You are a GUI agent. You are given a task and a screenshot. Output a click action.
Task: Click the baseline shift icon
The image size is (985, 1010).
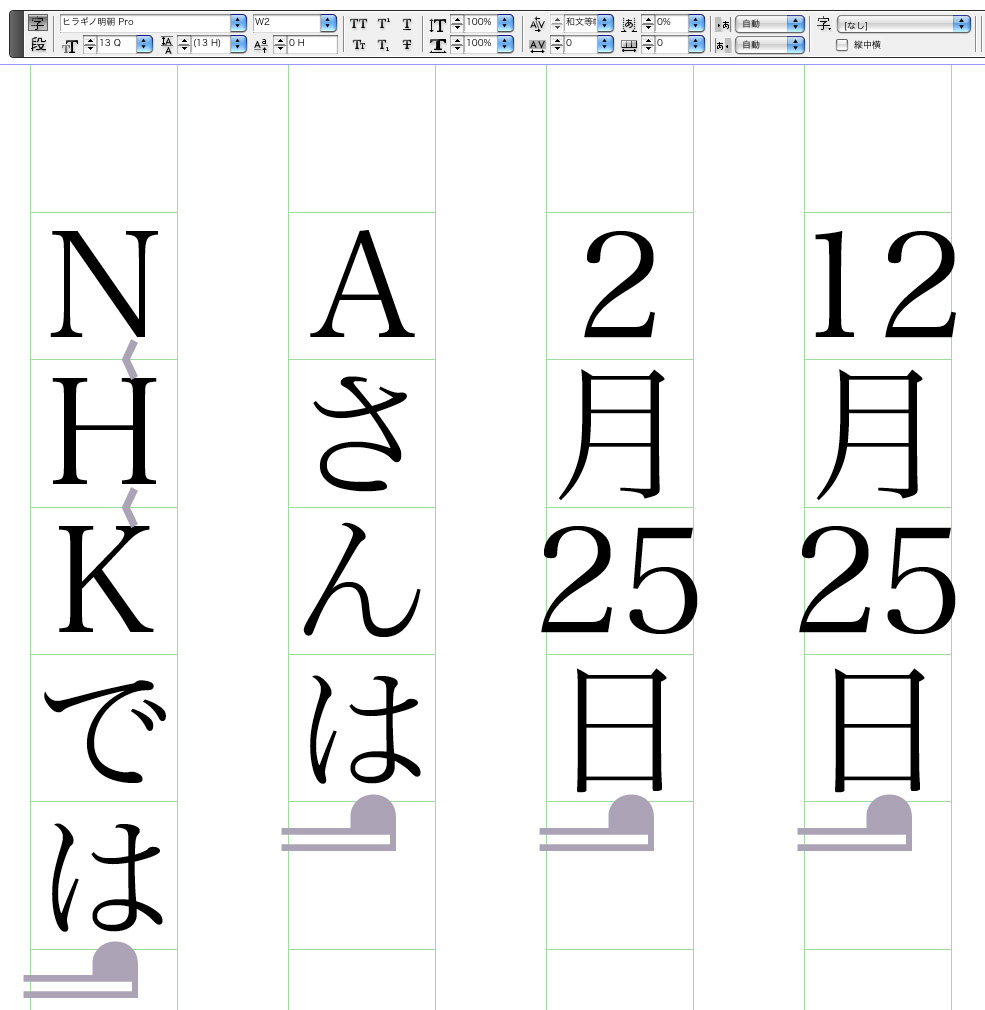[261, 45]
